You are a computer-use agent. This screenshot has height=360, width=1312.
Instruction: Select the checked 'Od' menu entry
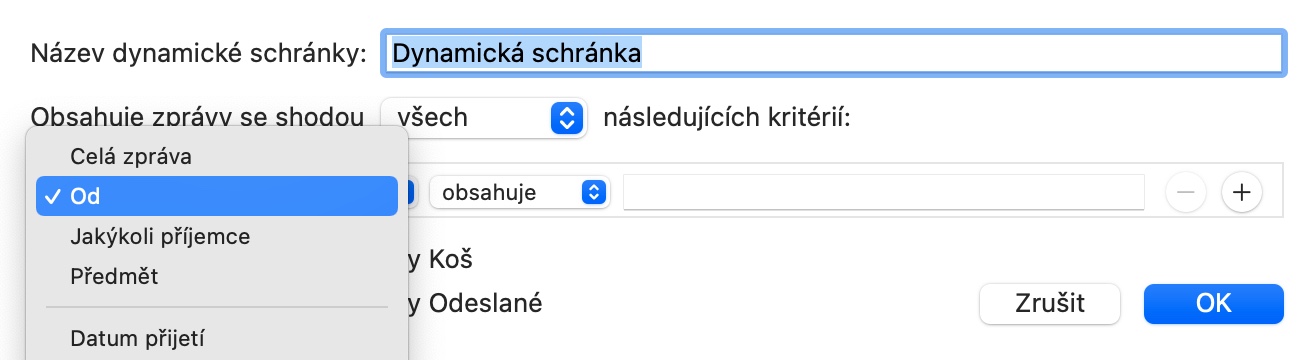pos(216,196)
